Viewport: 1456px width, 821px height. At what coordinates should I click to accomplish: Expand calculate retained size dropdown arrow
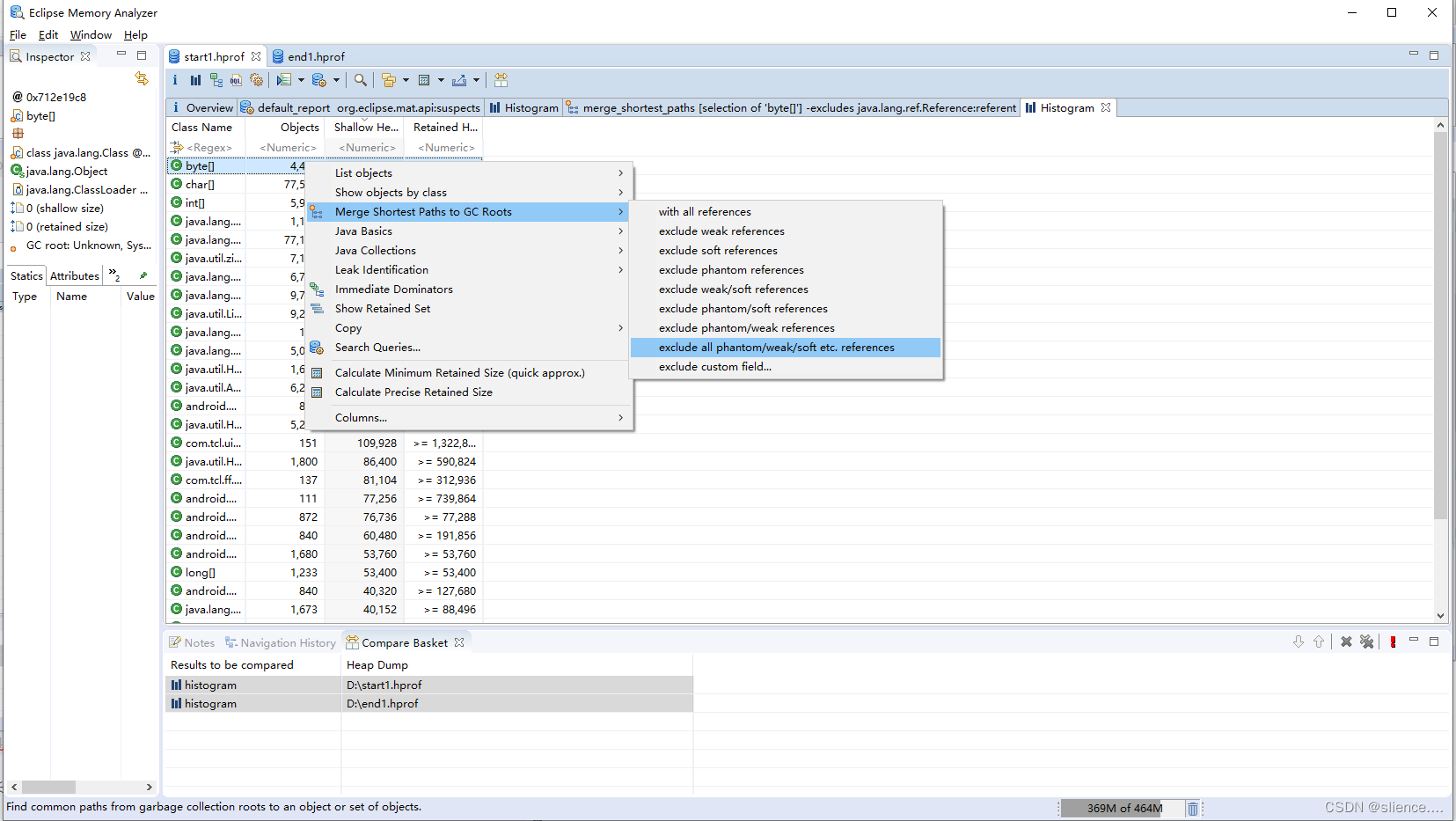(441, 80)
